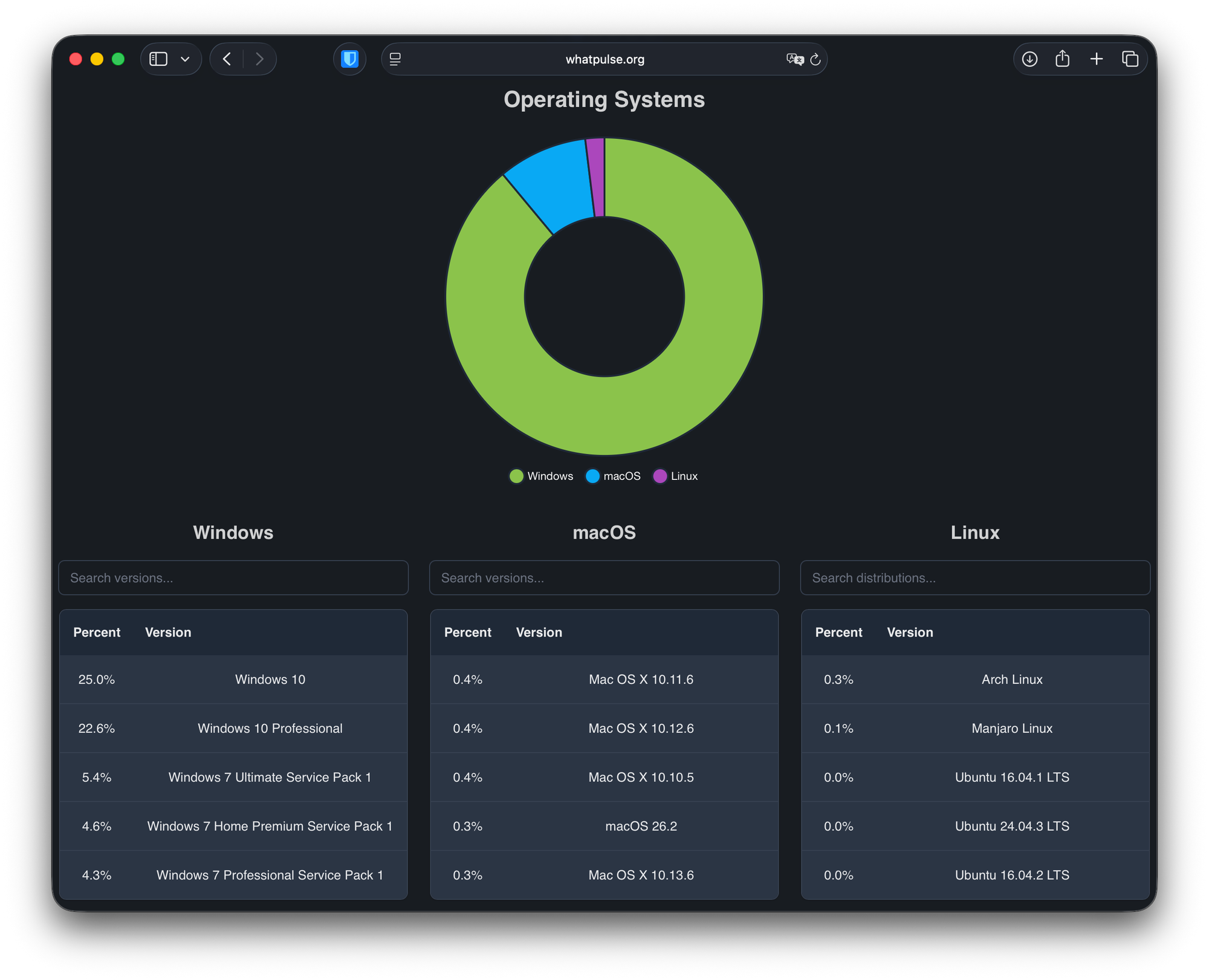Show downloads in toolbar
This screenshot has height=980, width=1209.
[x=1029, y=59]
